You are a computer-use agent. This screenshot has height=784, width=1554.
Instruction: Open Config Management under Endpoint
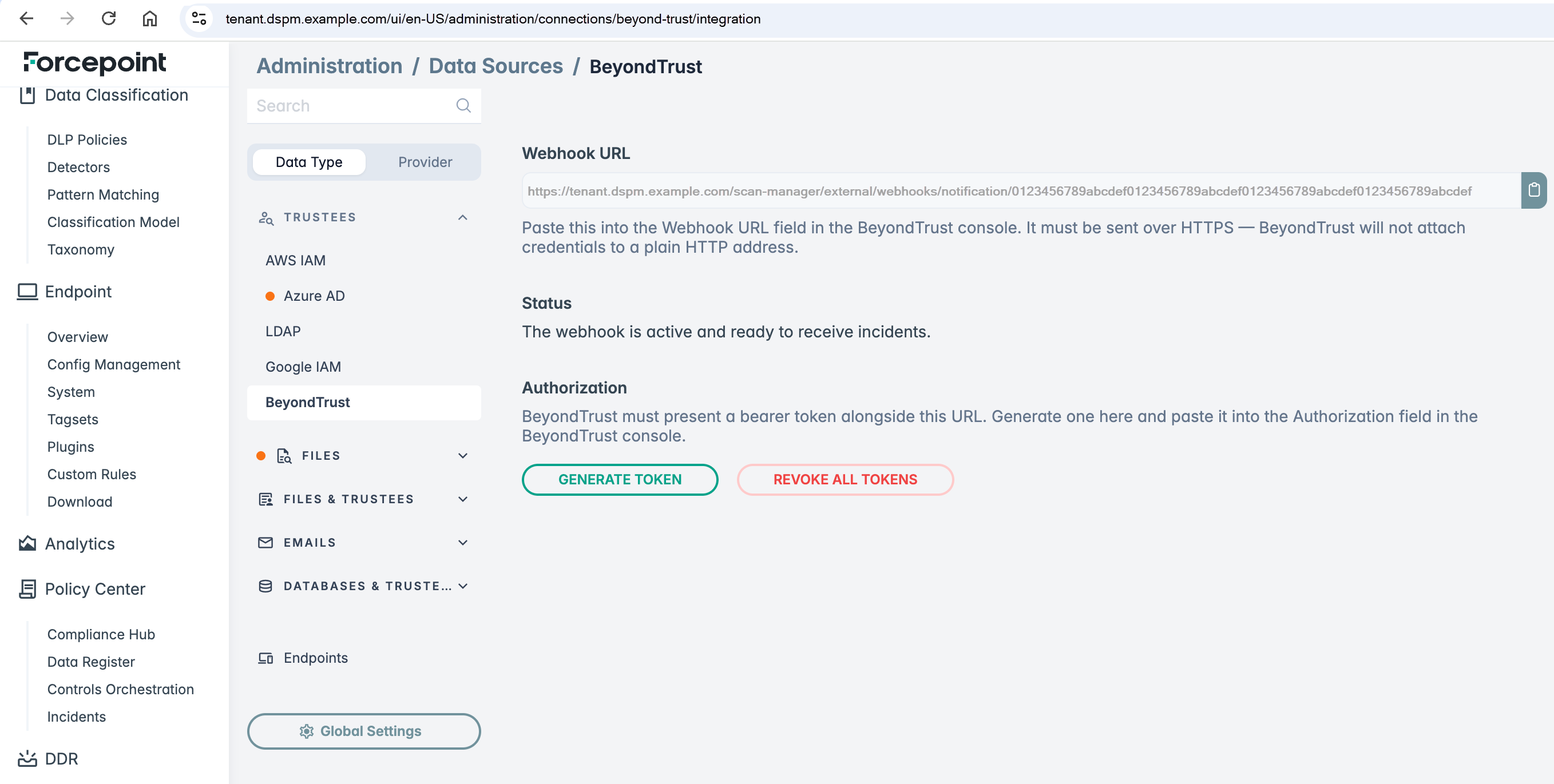pos(113,365)
